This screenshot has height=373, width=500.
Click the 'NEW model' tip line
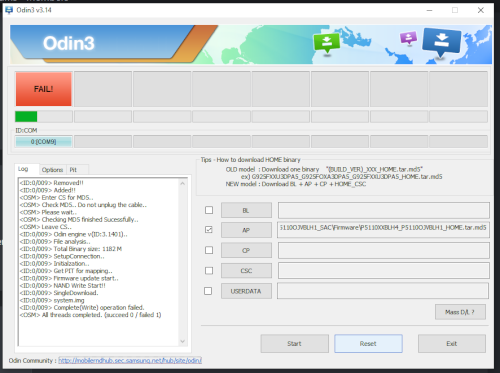296,184
